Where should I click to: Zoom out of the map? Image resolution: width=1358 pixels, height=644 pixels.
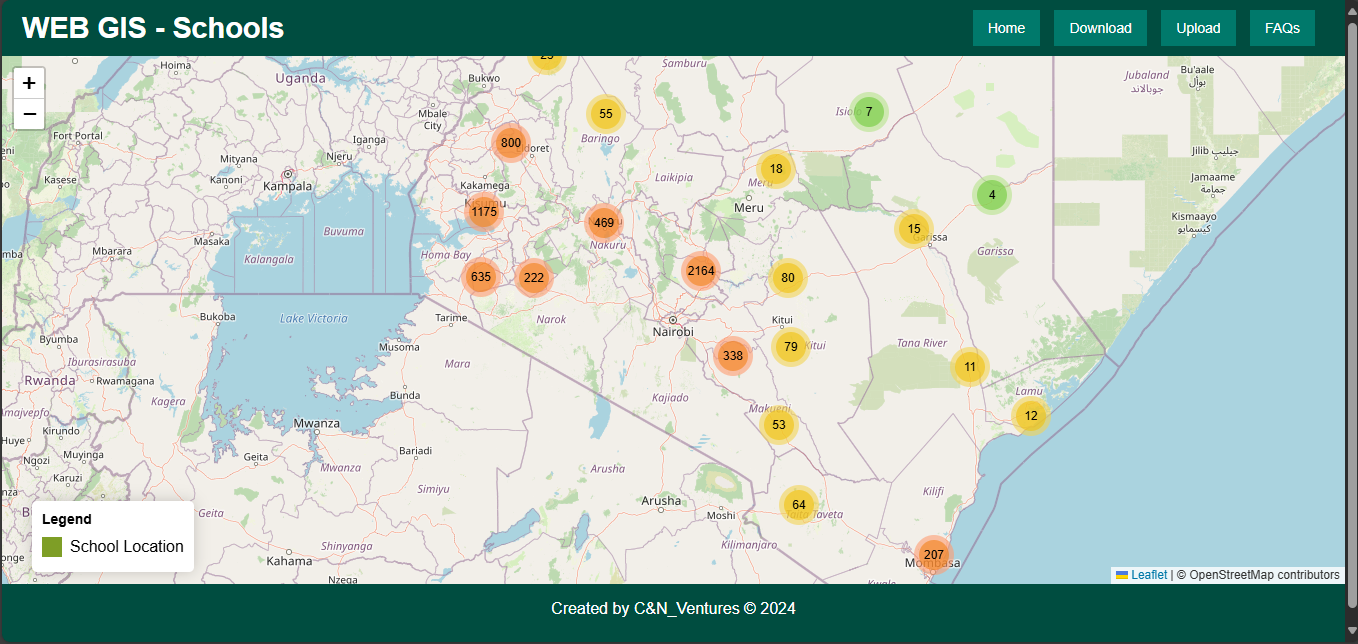click(29, 114)
